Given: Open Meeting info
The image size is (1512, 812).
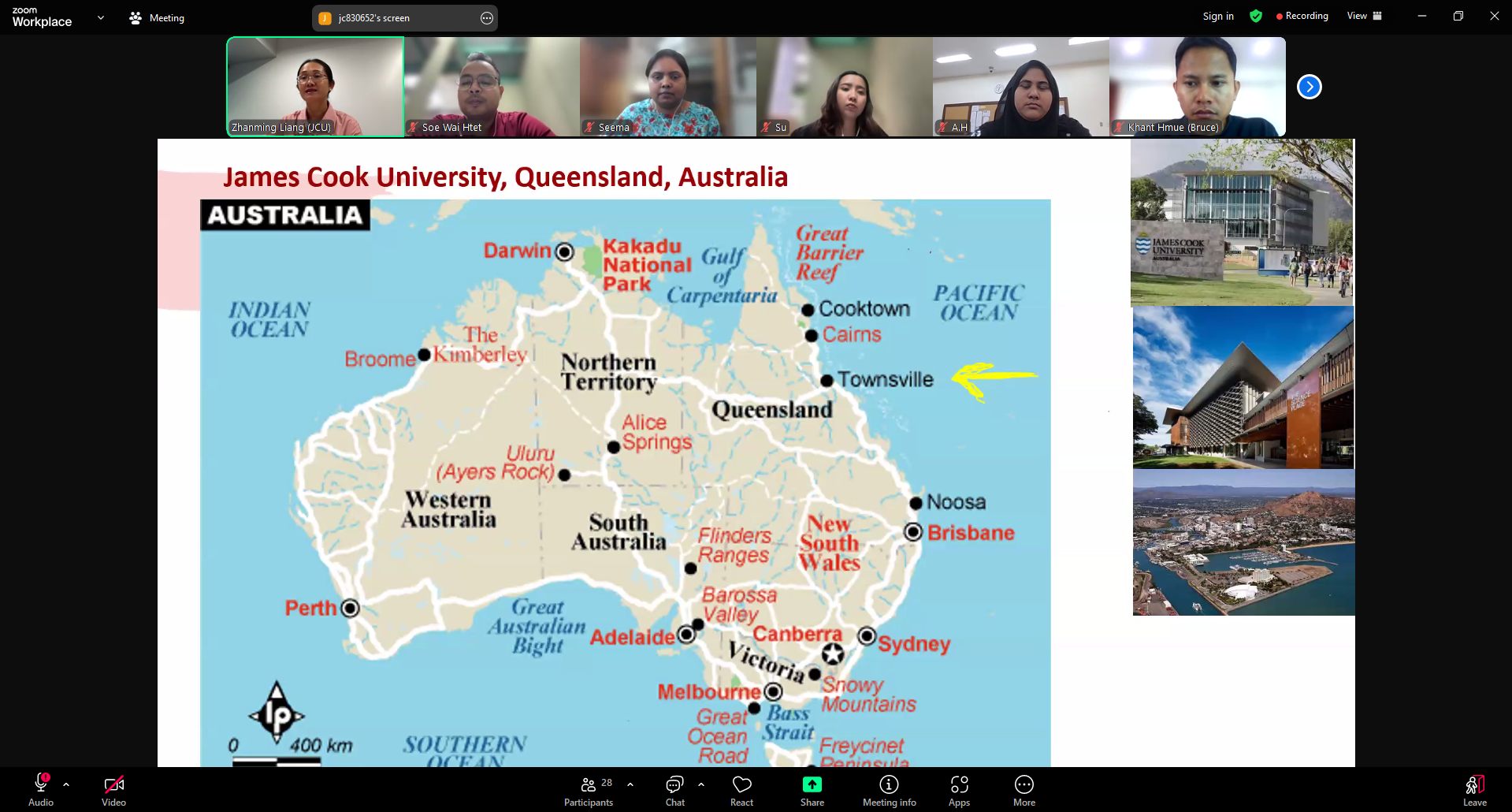Looking at the screenshot, I should 889,790.
